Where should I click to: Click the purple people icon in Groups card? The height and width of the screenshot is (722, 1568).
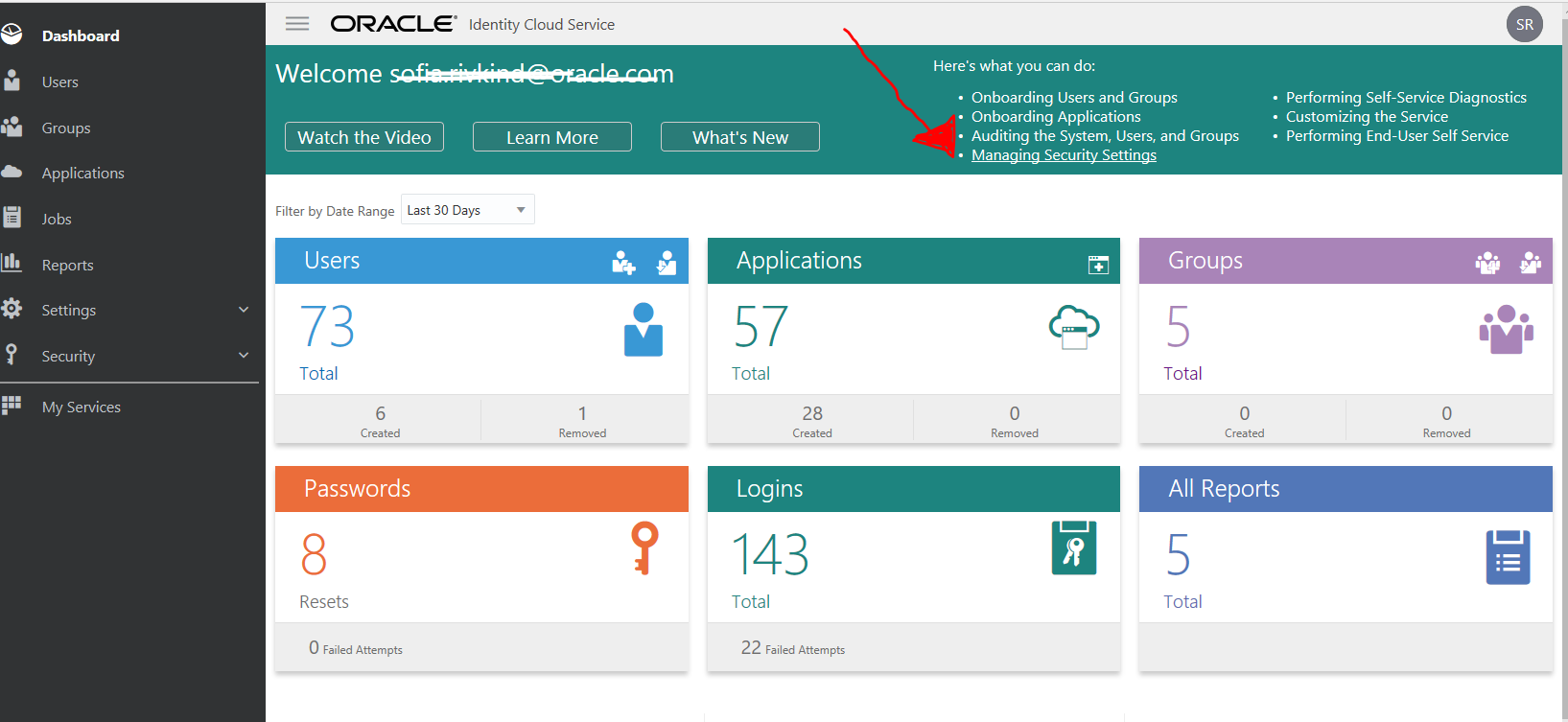[1506, 329]
